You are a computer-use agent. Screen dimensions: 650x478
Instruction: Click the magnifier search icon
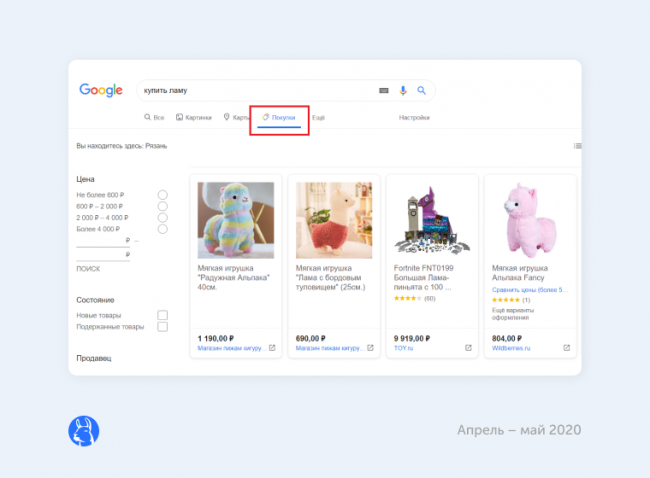pos(422,90)
